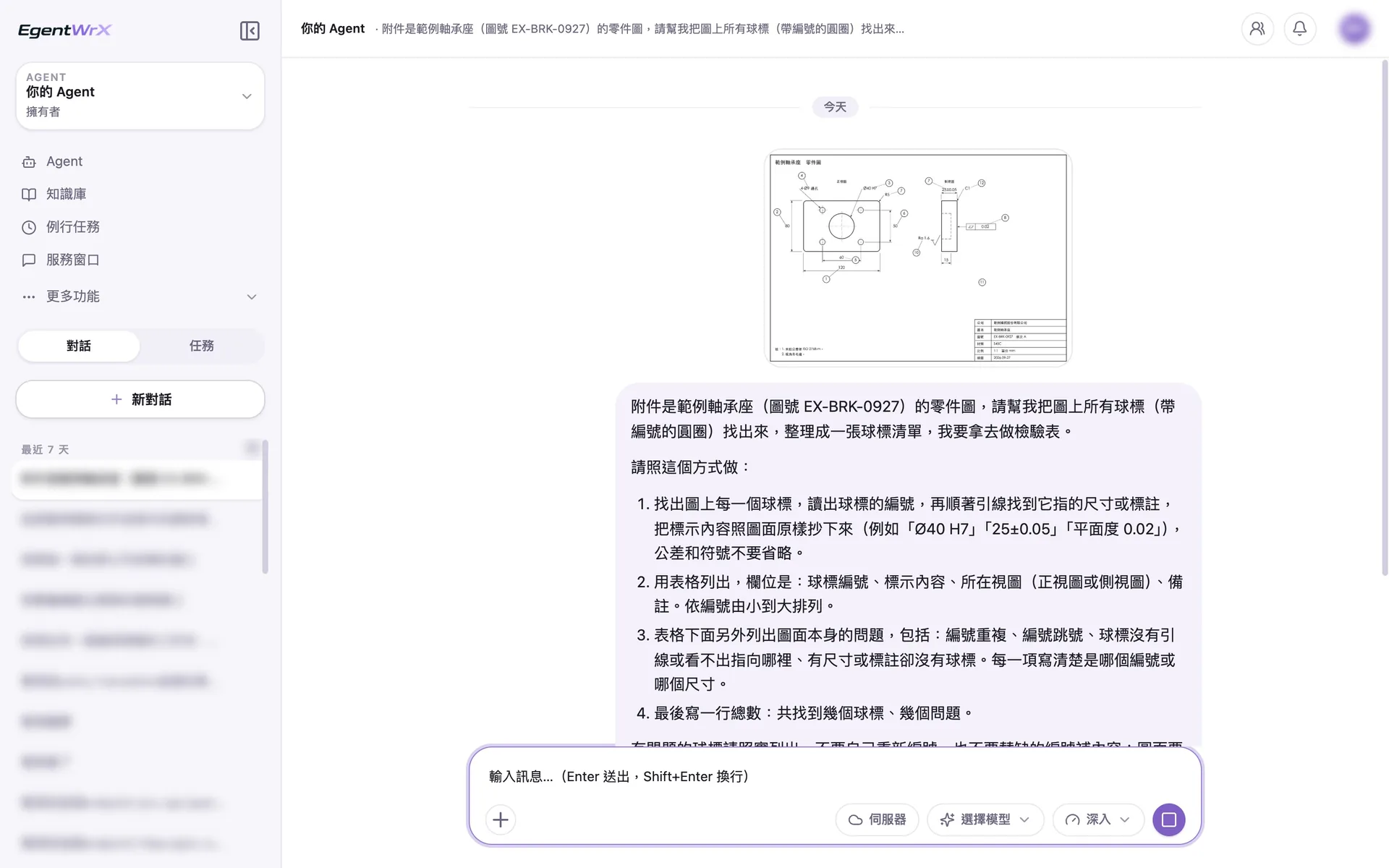Switch to the 任務 tab
Screen dimensions: 1389x868
[x=202, y=346]
